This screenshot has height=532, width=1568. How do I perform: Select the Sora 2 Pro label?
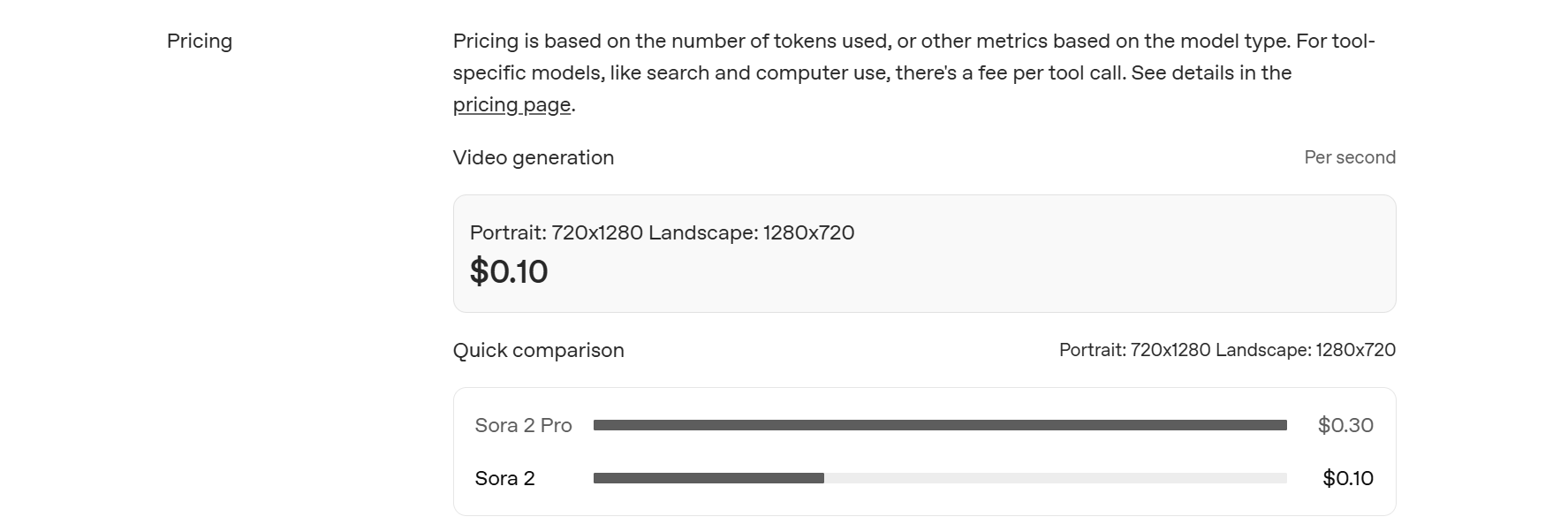[x=523, y=426]
